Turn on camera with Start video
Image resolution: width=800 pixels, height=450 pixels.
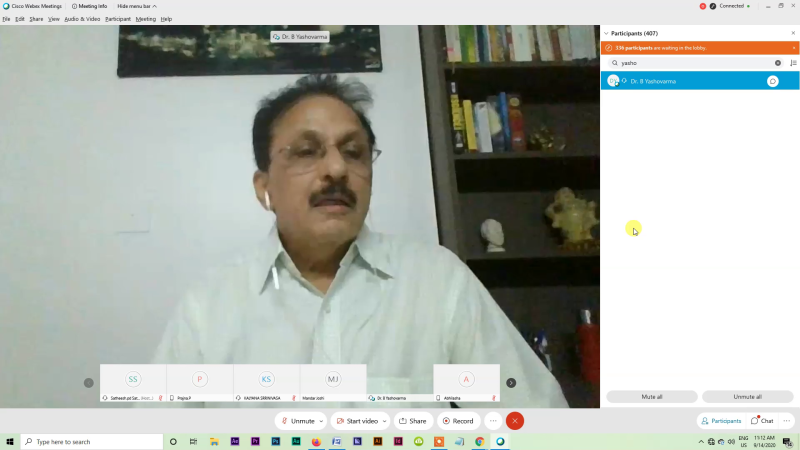tap(357, 421)
